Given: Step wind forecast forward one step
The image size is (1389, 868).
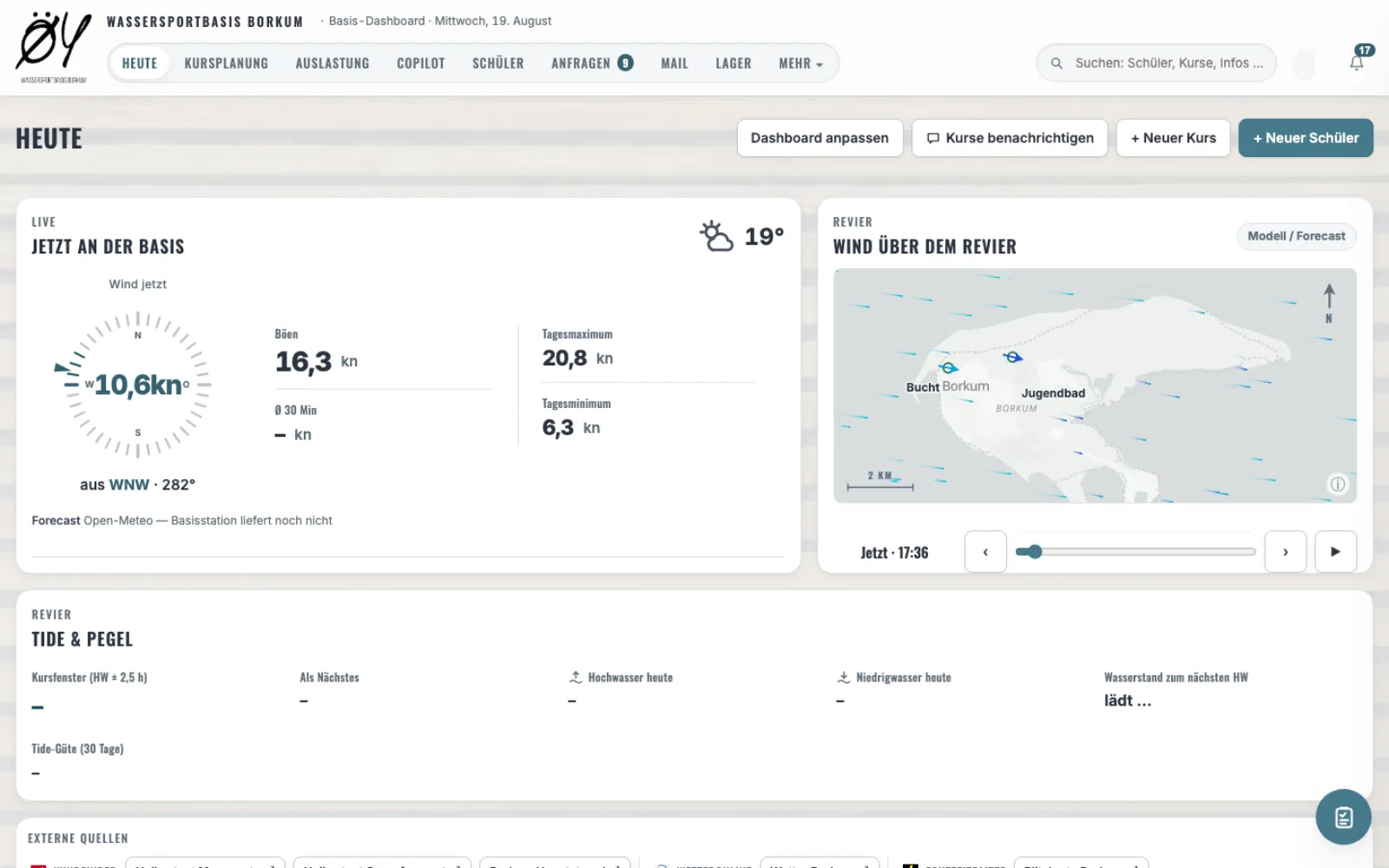Looking at the screenshot, I should pos(1286,552).
